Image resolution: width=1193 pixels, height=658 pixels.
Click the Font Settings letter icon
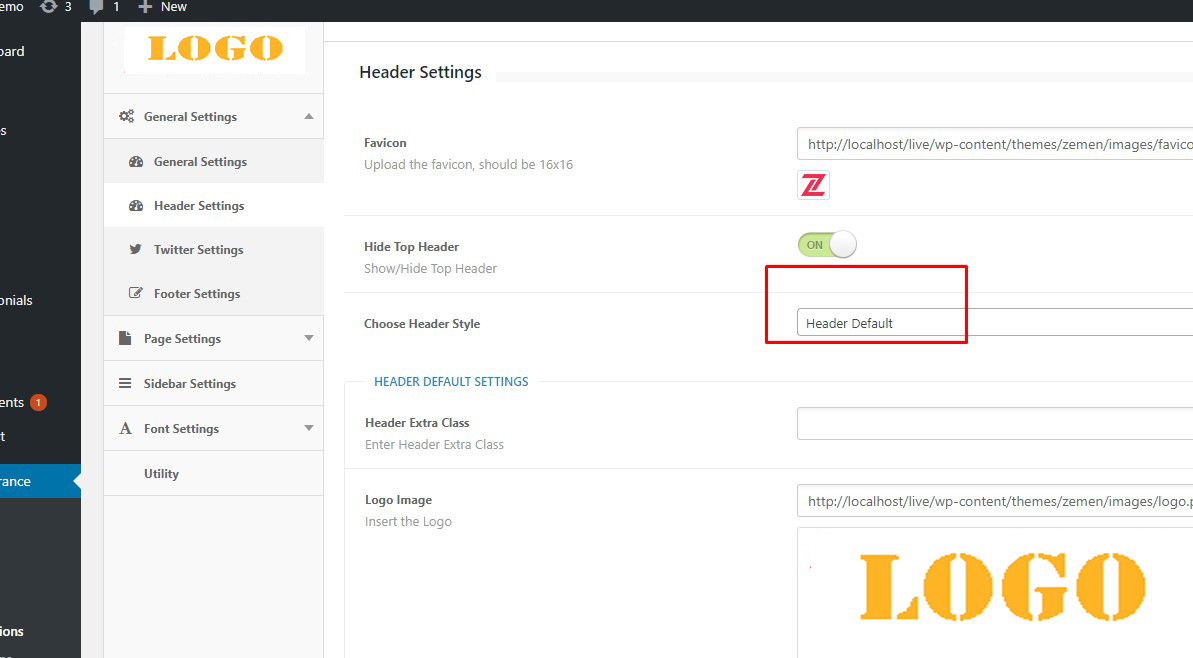[126, 429]
